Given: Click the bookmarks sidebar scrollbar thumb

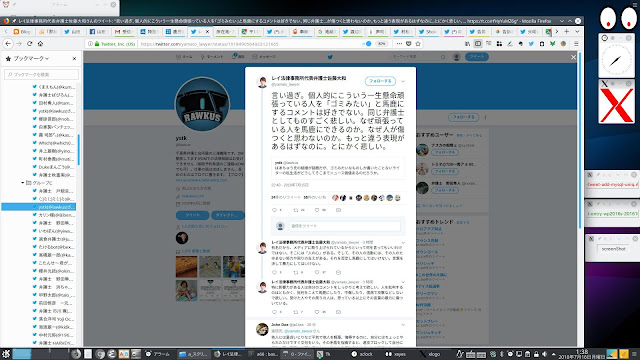Looking at the screenshot, I should [78, 150].
